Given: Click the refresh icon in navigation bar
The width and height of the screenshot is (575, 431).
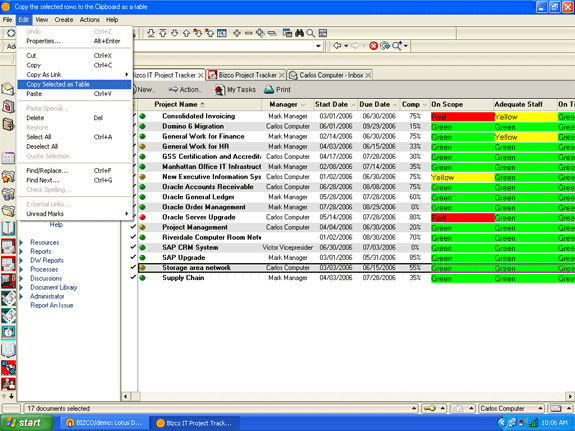Looking at the screenshot, I should click(385, 46).
